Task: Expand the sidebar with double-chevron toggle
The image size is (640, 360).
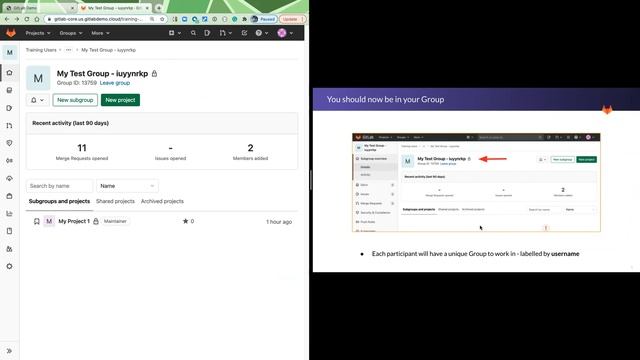Action: click(9, 351)
